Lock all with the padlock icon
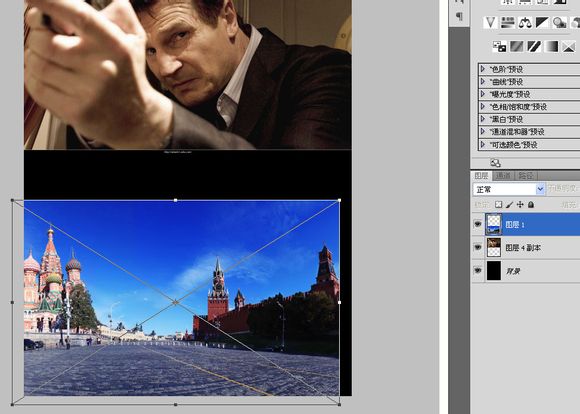The height and width of the screenshot is (414, 580). (531, 205)
